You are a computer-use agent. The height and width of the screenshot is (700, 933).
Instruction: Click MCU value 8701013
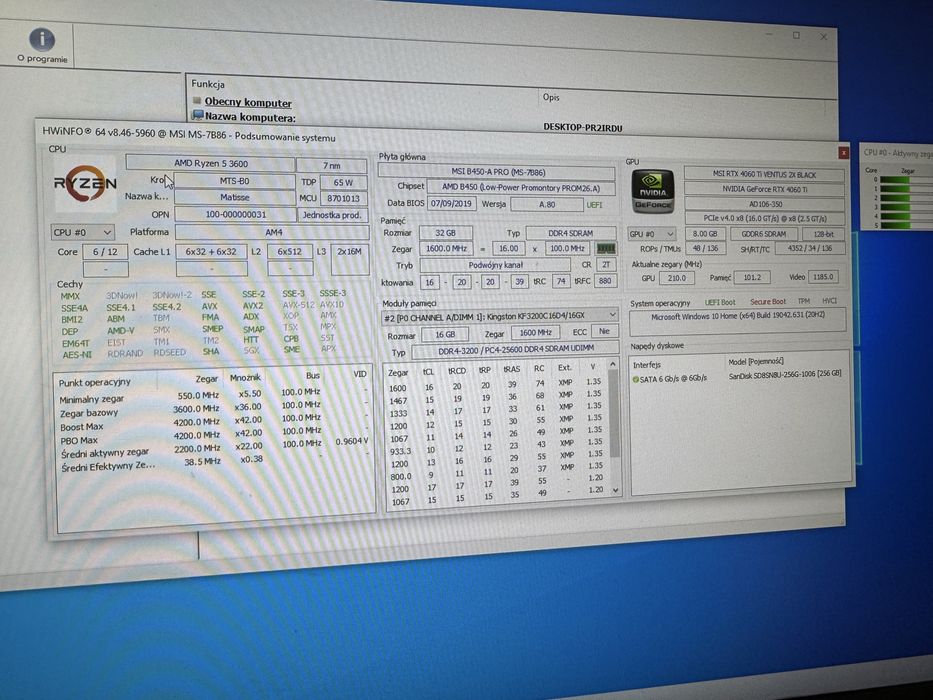343,198
